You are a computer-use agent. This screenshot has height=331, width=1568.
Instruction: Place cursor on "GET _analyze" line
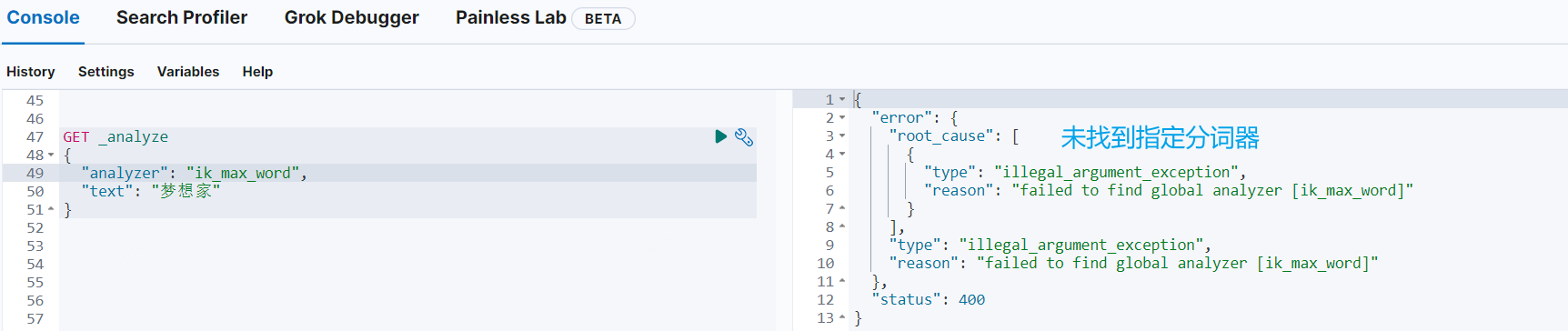(x=116, y=136)
